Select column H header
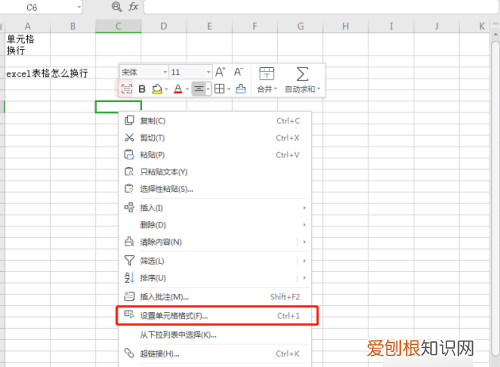500x367 pixels. click(346, 26)
